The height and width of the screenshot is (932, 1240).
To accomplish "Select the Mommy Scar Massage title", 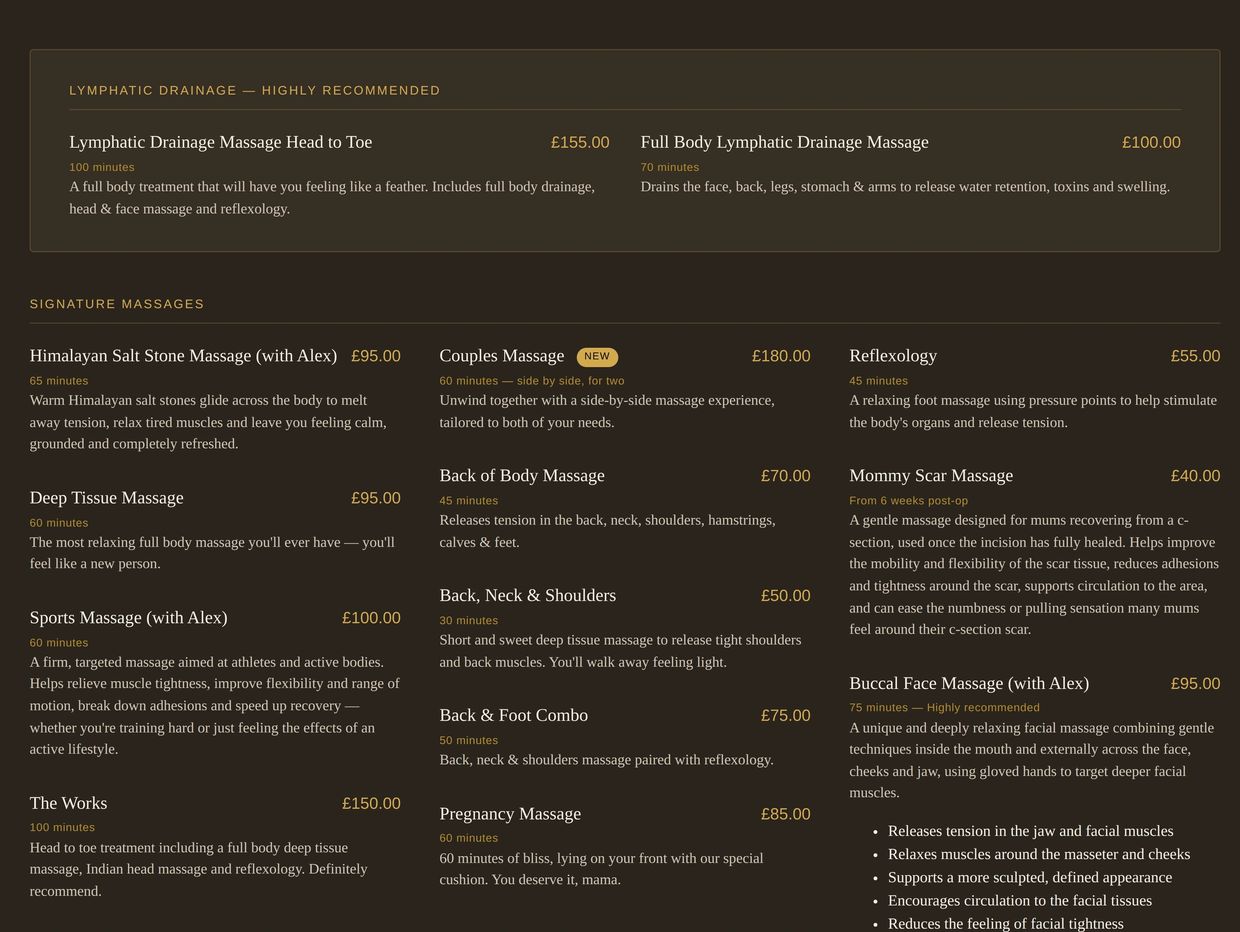I will pos(931,476).
